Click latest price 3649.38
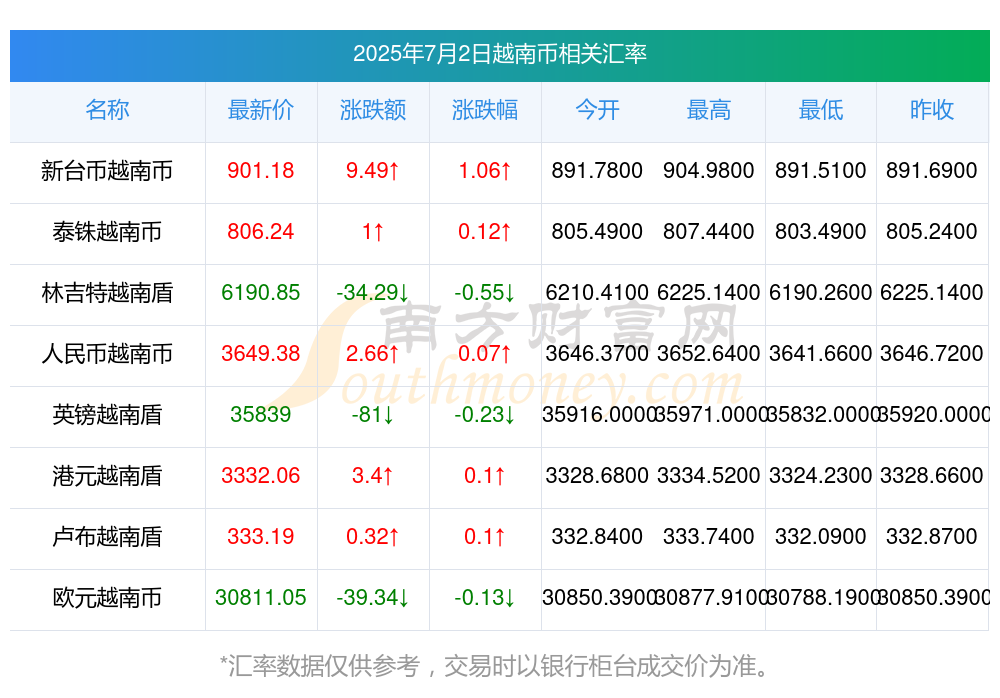Viewport: 1000px width, 698px height. click(x=260, y=353)
